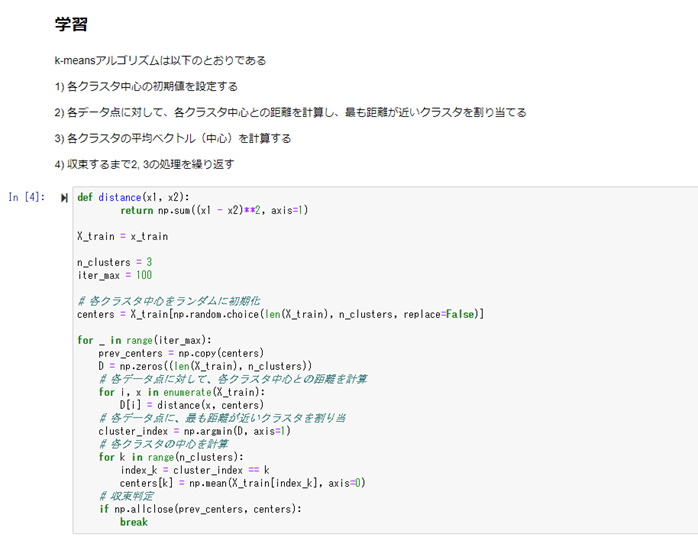Click step 2 text about 距離を計算し
The width and height of the screenshot is (698, 544).
point(290,112)
